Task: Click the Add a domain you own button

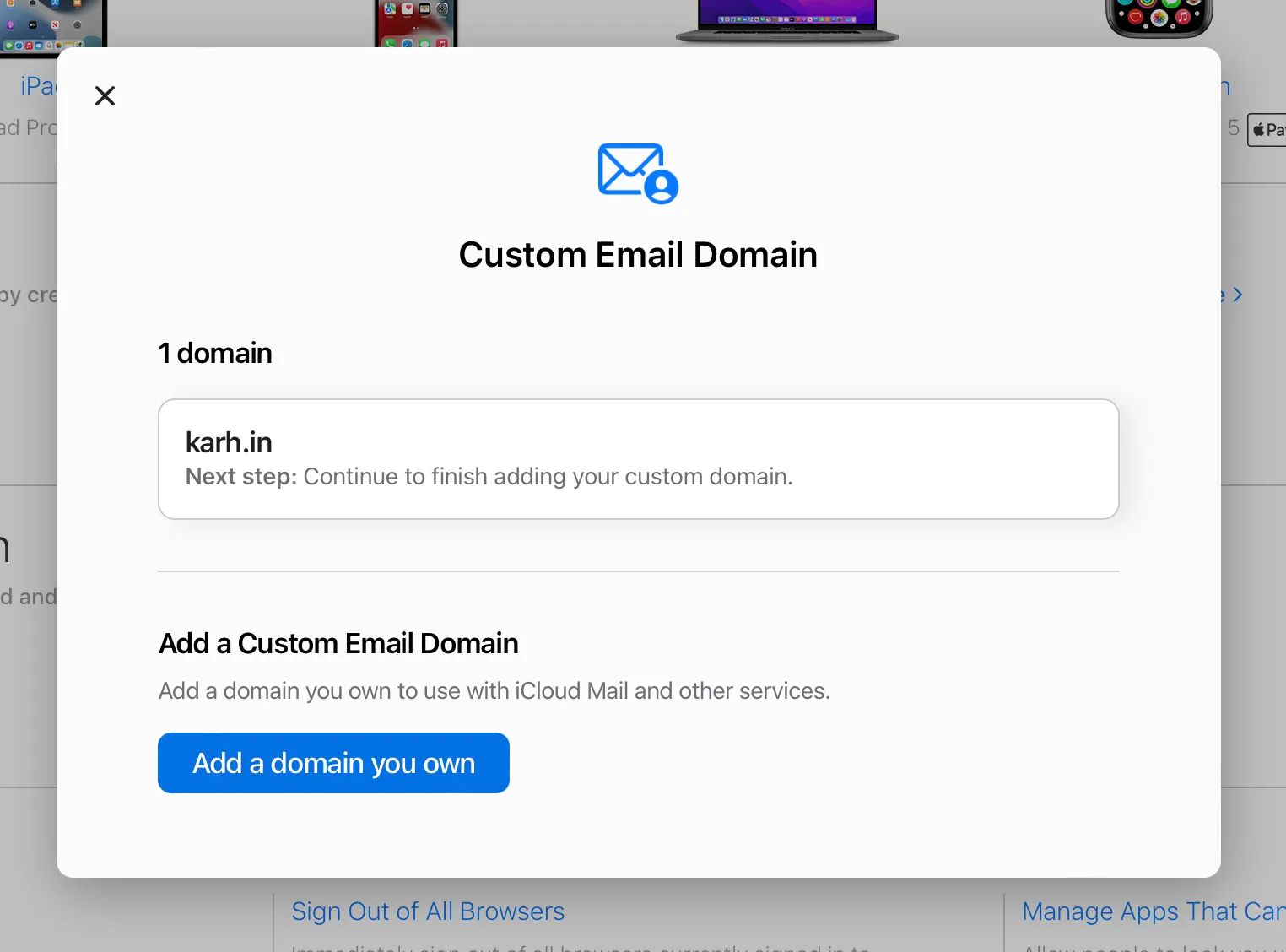Action: [x=333, y=763]
